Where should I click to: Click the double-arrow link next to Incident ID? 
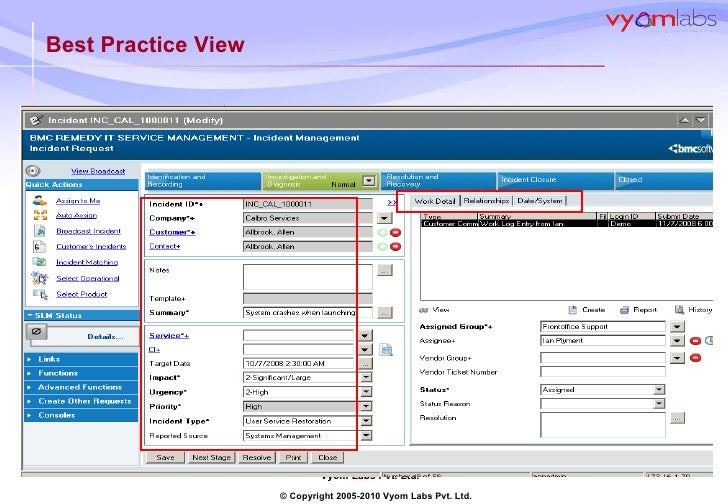pyautogui.click(x=391, y=203)
